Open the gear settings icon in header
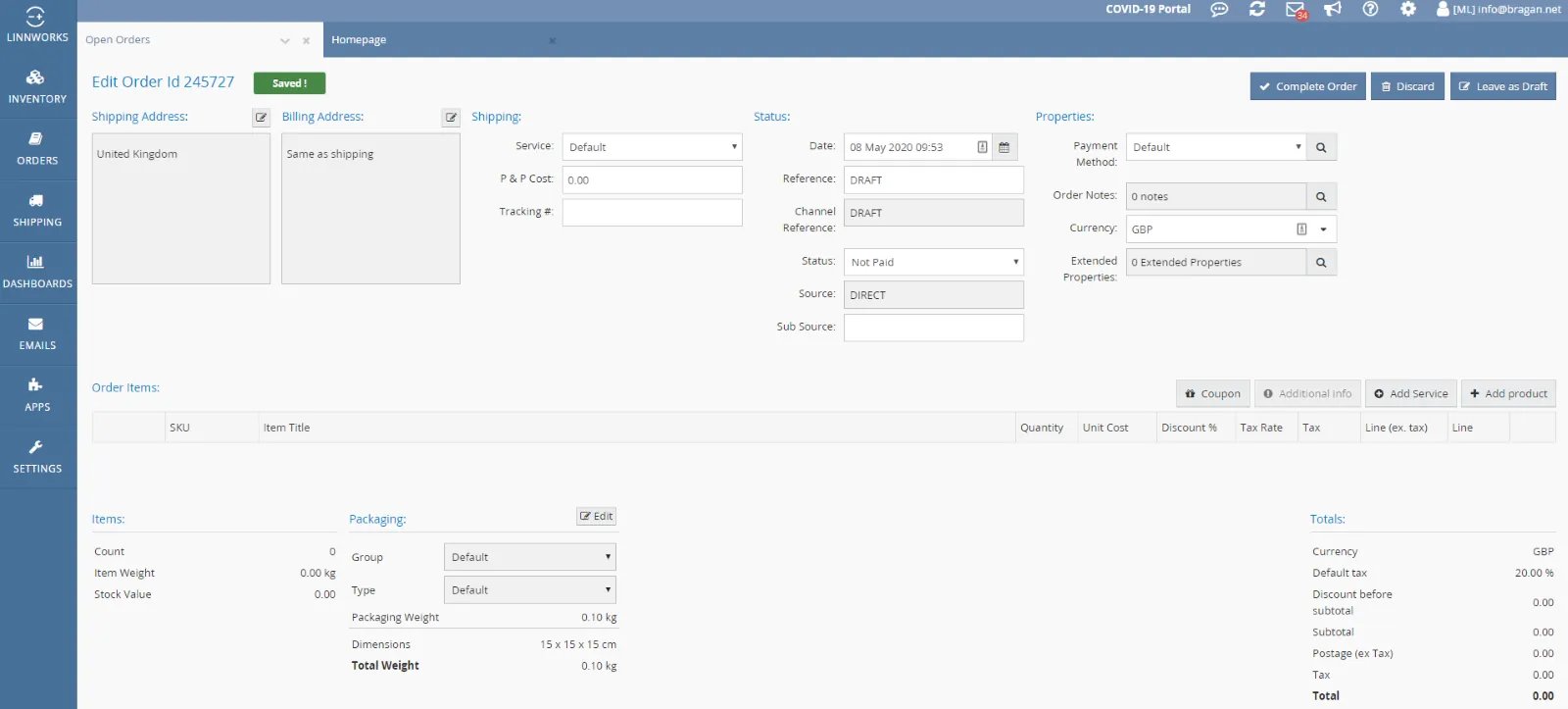The width and height of the screenshot is (1568, 709). pos(1408,9)
